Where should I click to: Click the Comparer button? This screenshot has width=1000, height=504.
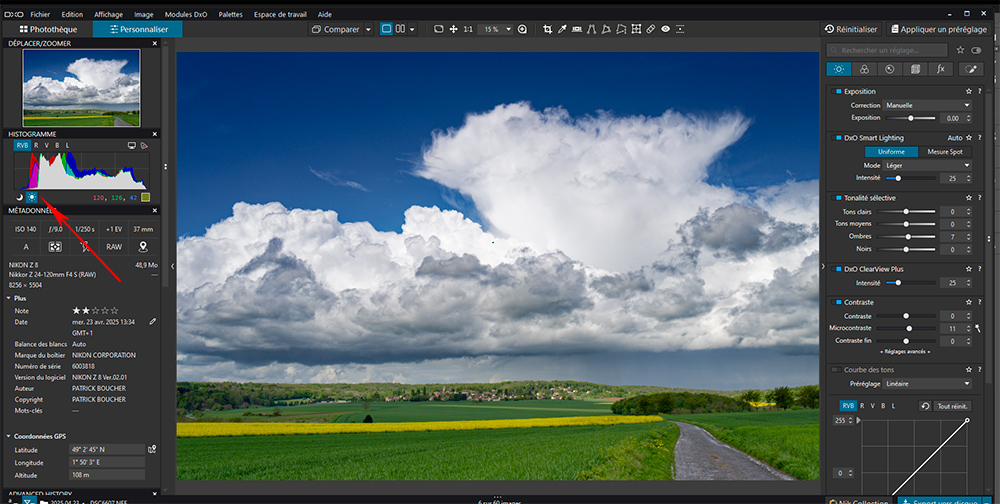click(336, 29)
